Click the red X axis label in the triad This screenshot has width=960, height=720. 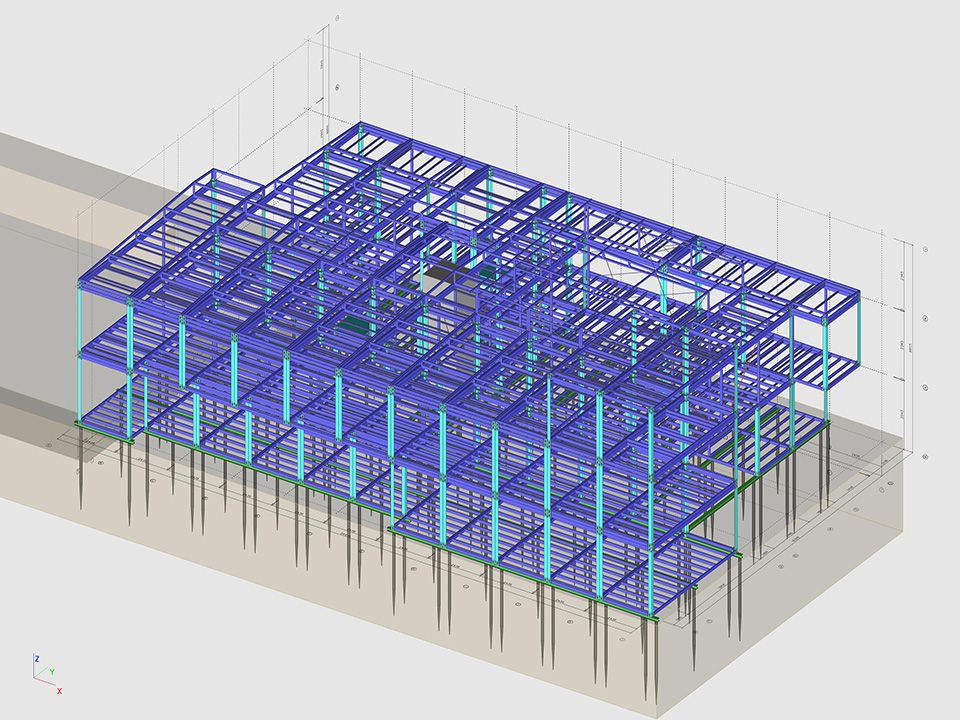click(60, 691)
